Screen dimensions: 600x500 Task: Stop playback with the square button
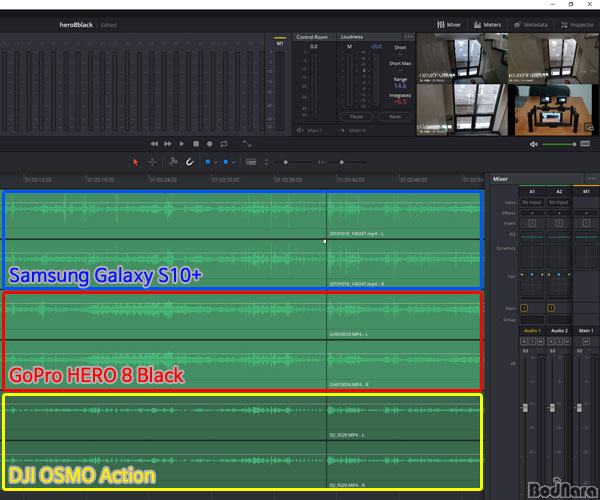pos(196,144)
